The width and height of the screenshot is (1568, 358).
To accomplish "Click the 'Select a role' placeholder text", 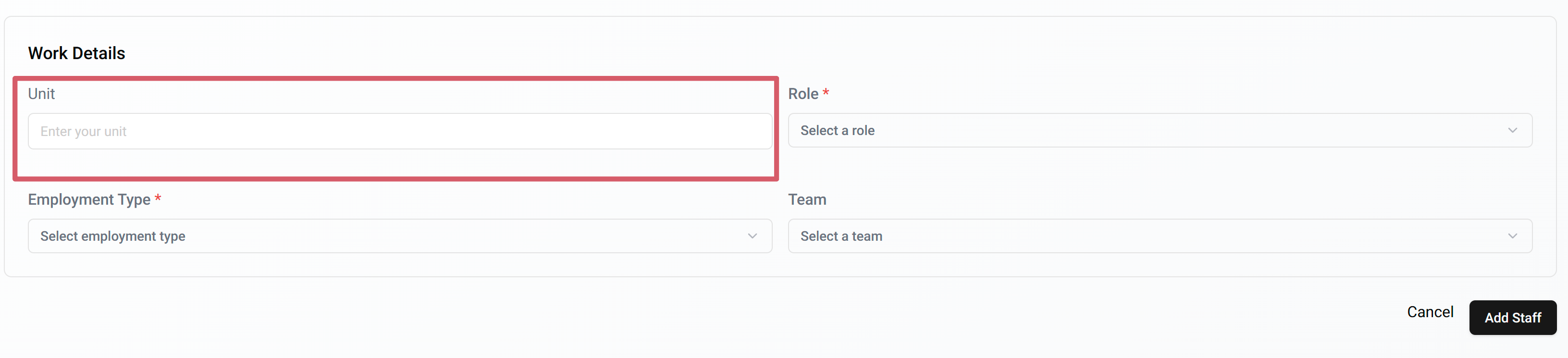I will pos(838,130).
